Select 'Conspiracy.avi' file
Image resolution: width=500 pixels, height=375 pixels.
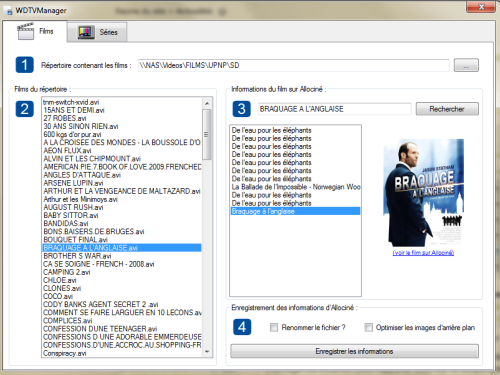point(122,353)
